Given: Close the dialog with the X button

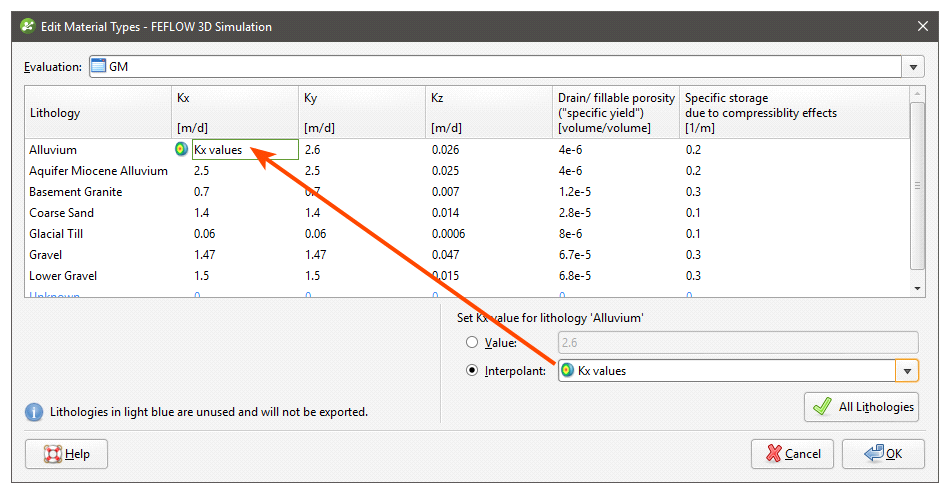Looking at the screenshot, I should tap(921, 26).
